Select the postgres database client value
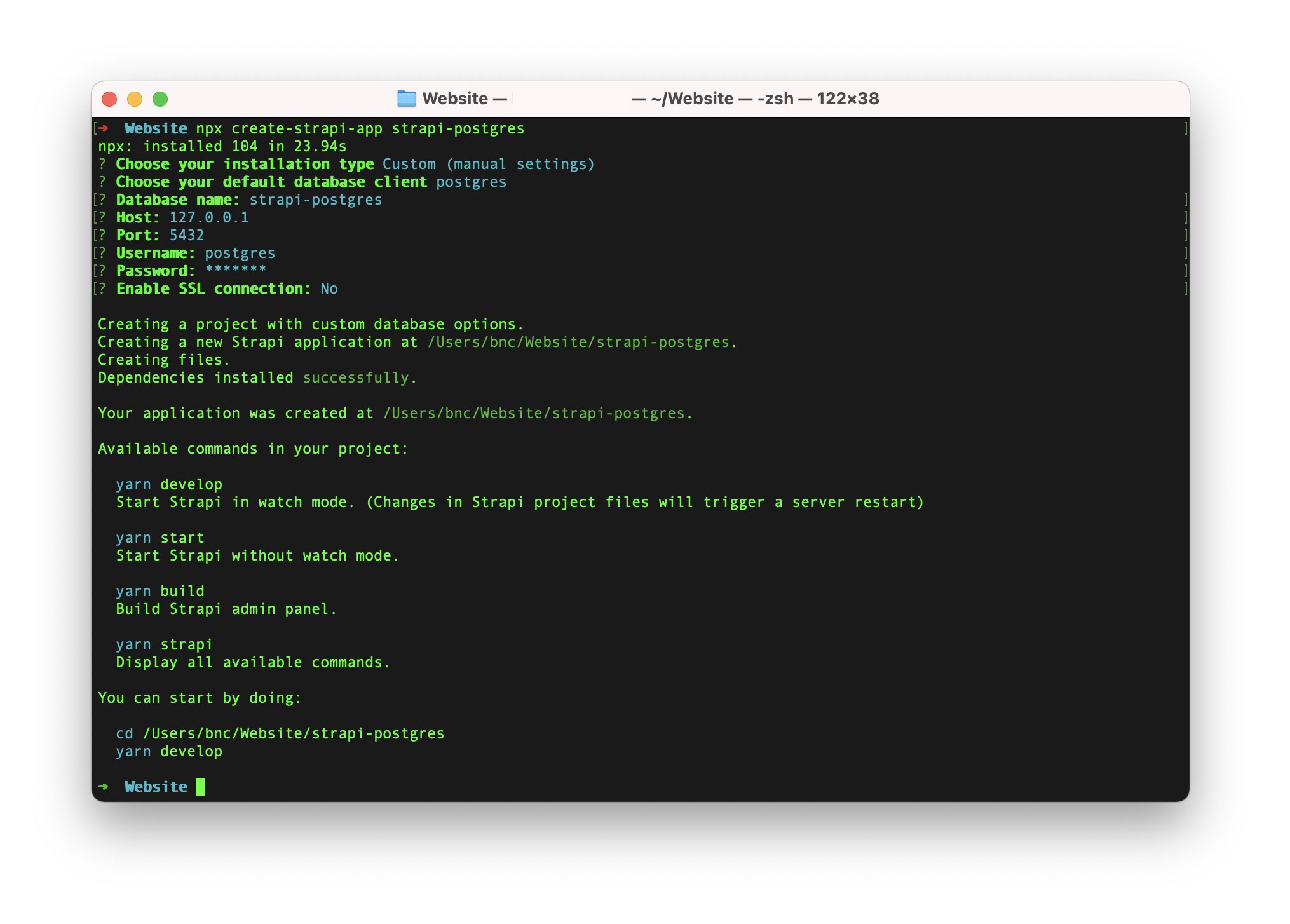The image size is (1290, 924). tap(472, 182)
